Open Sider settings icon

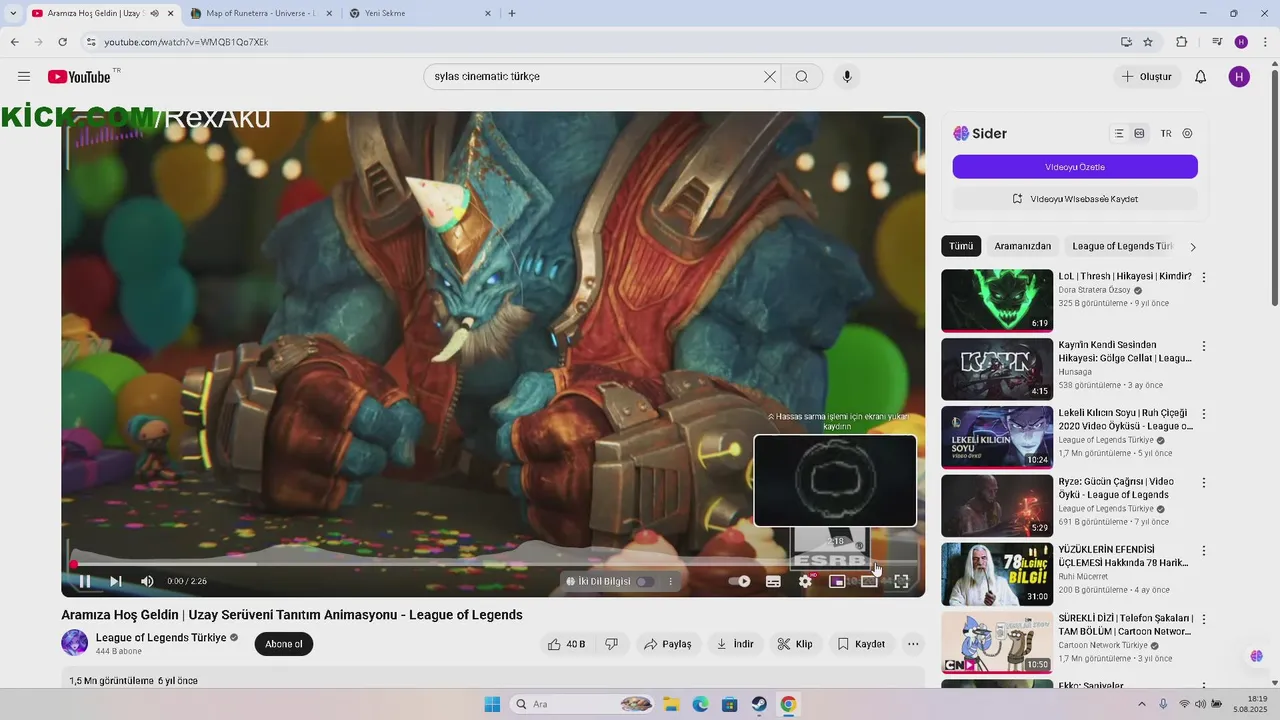pos(1188,133)
